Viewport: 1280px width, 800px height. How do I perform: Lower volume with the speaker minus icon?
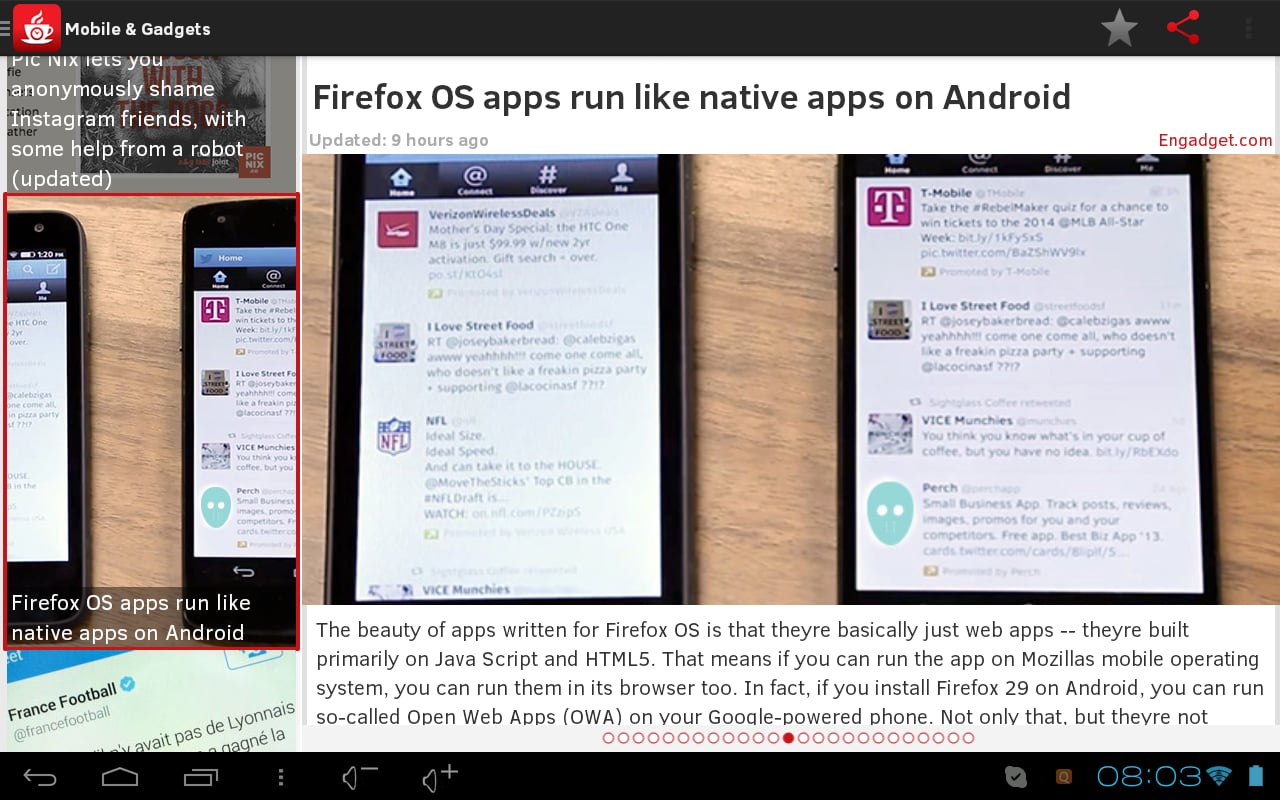[360, 776]
